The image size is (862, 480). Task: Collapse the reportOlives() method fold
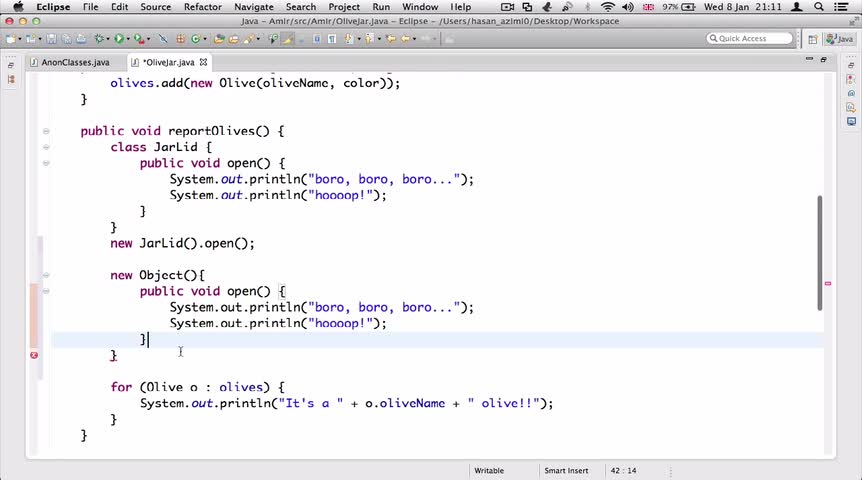pyautogui.click(x=46, y=131)
